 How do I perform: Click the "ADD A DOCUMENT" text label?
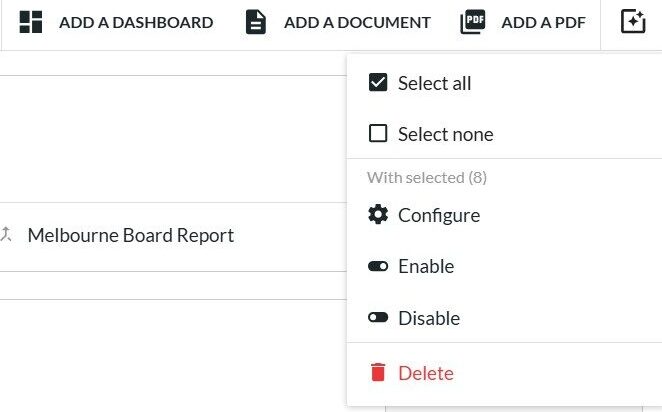point(357,22)
